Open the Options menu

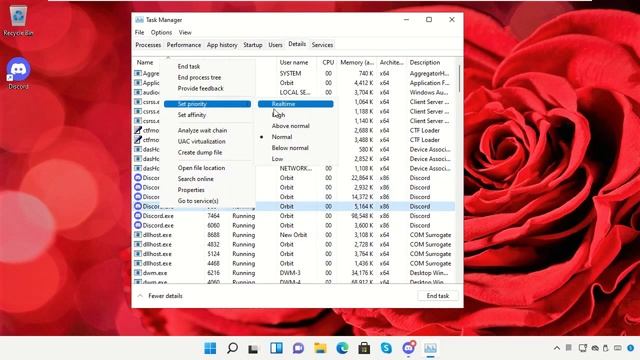tap(161, 32)
